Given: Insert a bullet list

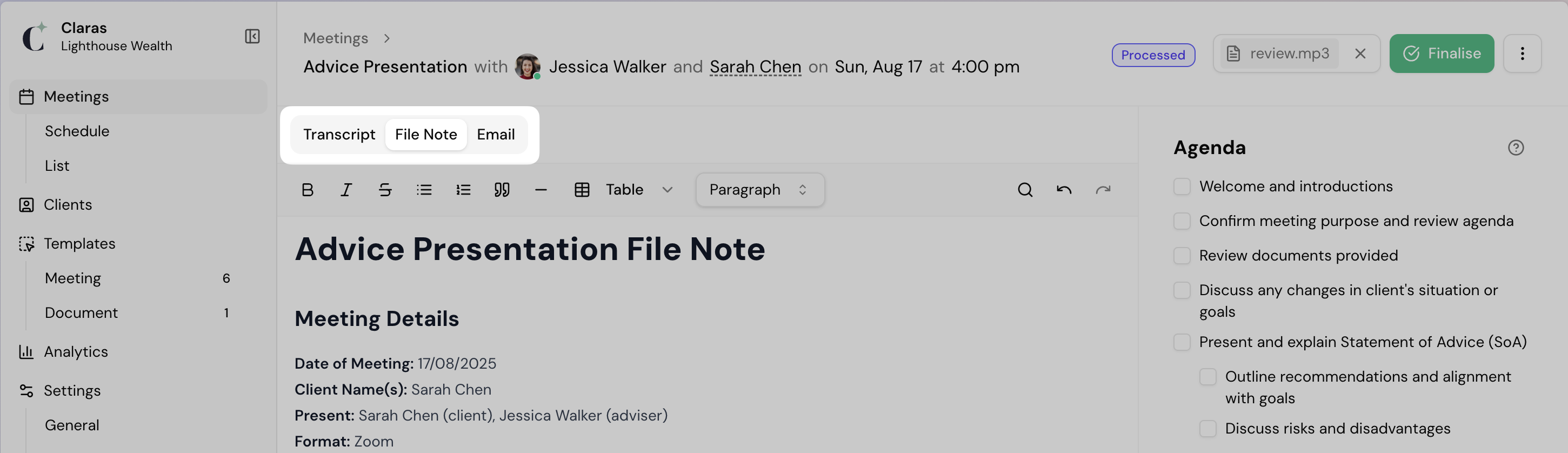Looking at the screenshot, I should [424, 190].
